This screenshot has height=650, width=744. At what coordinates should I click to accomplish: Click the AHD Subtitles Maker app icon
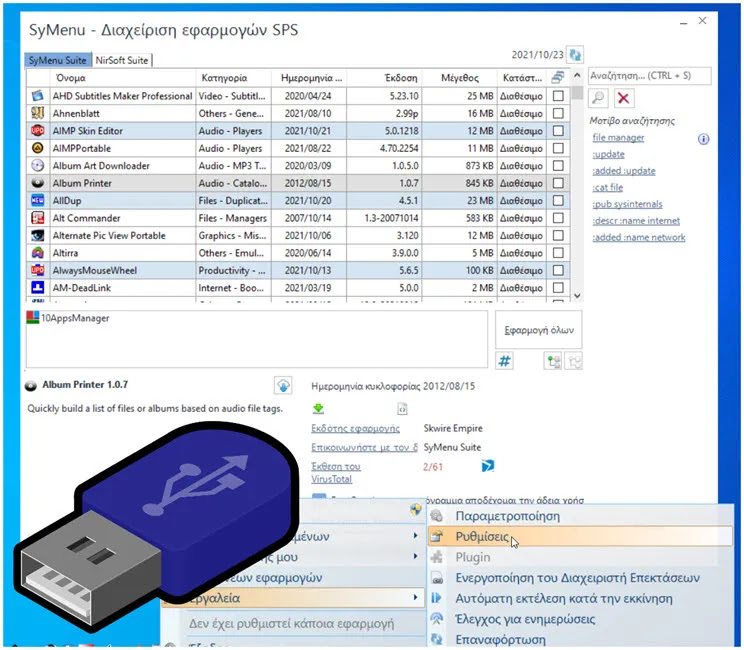coord(37,96)
